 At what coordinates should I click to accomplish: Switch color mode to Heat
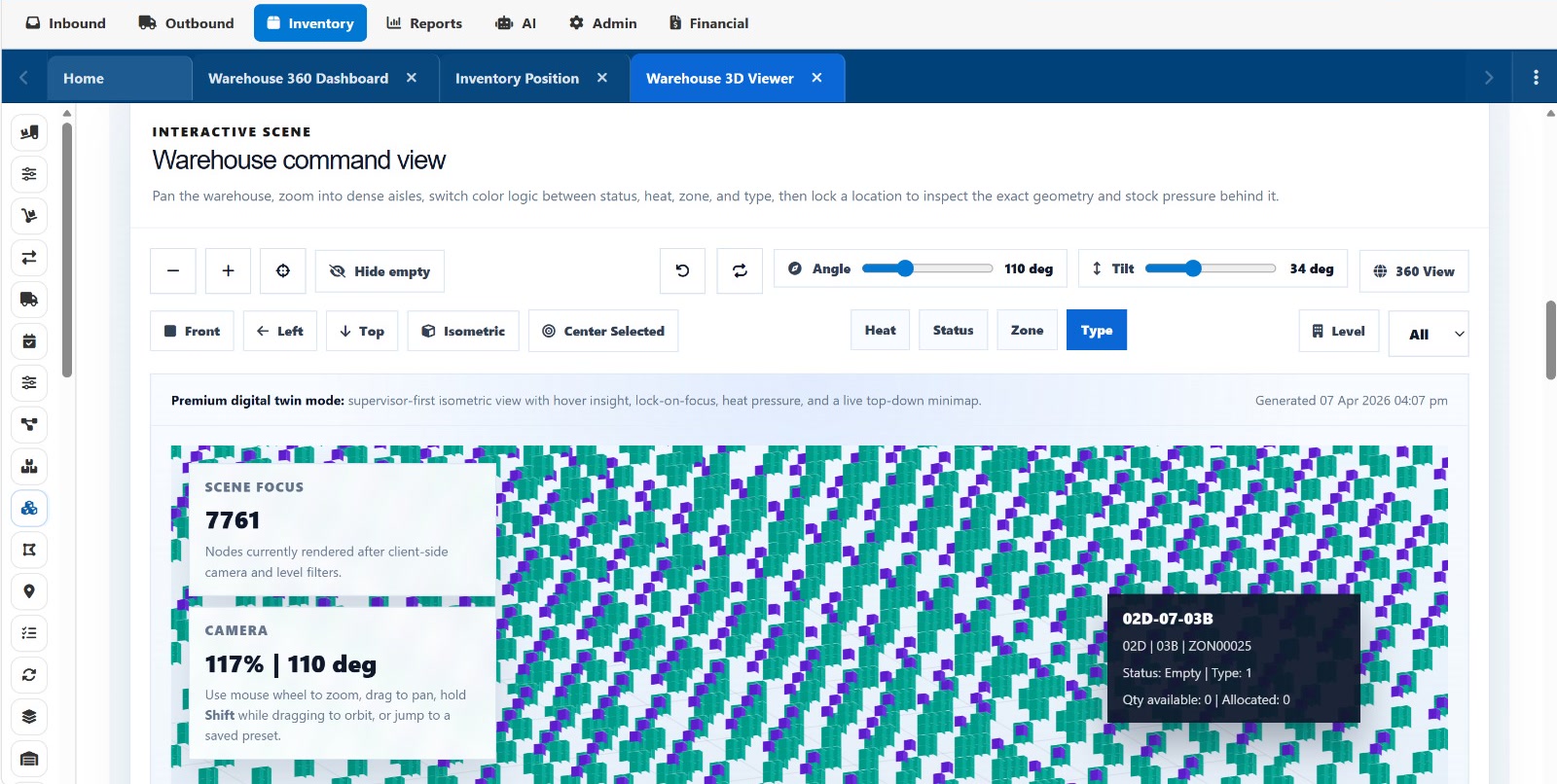881,330
